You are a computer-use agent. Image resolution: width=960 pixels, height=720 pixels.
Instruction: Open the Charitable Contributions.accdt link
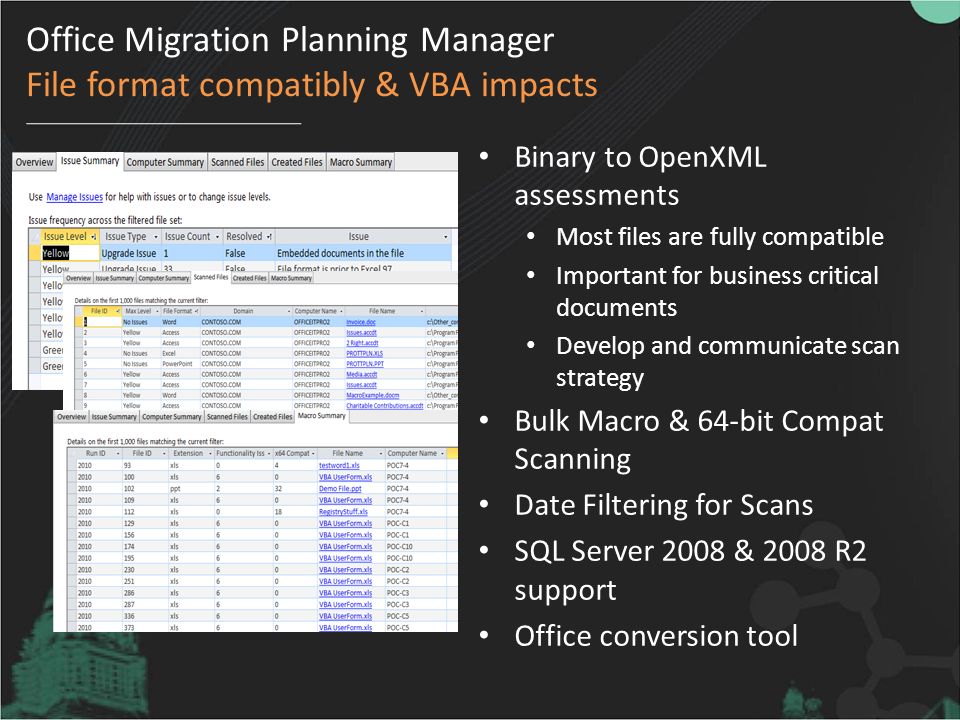384,406
